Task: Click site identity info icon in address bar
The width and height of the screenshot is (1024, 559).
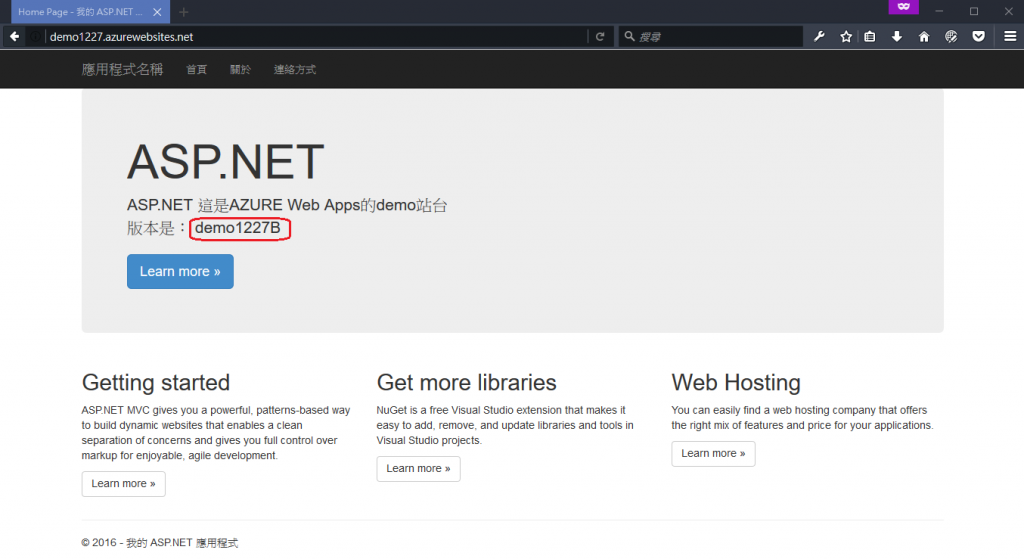Action: click(35, 37)
